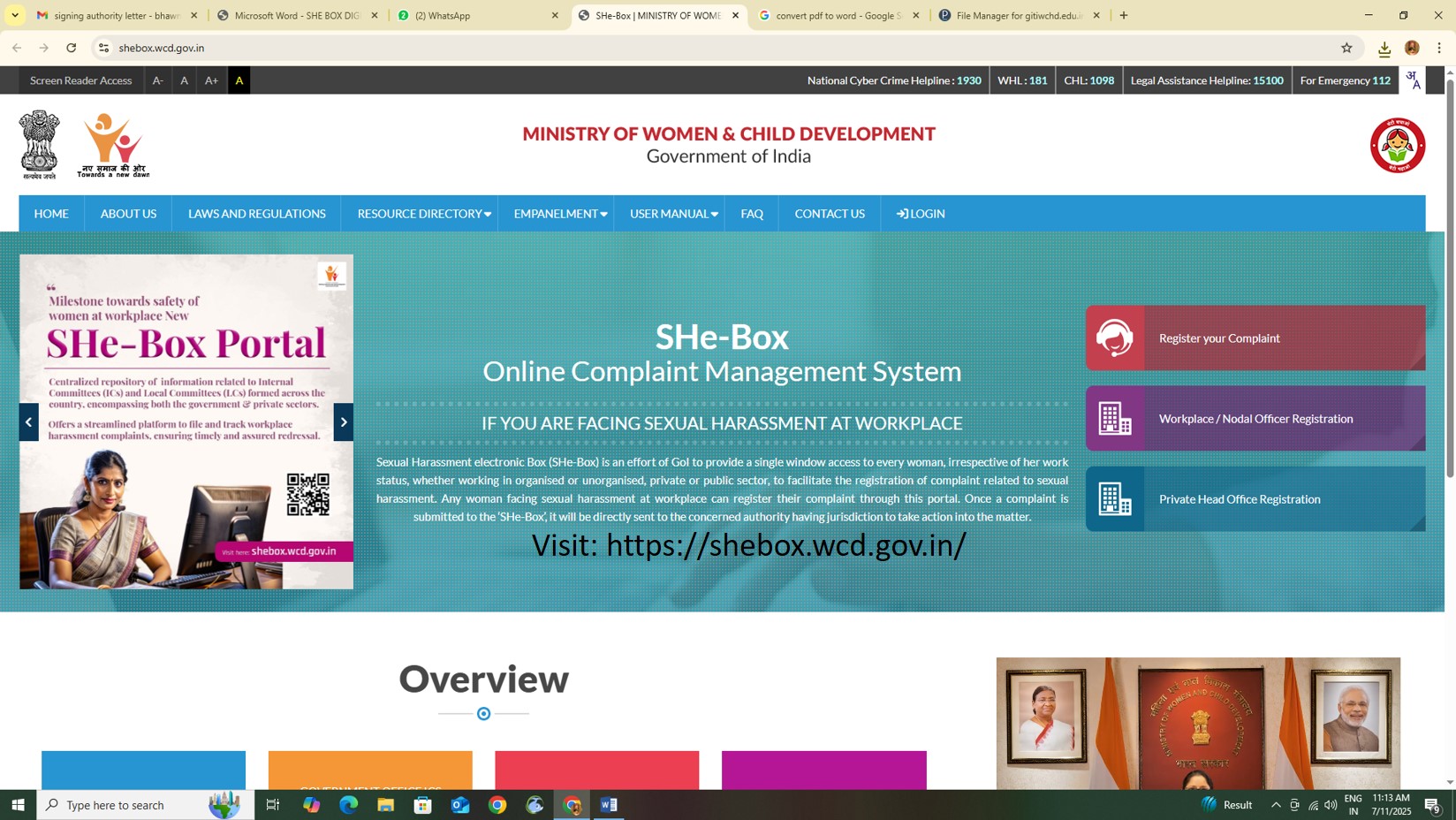
Task: Click the Private Head Office building icon
Action: [1114, 499]
